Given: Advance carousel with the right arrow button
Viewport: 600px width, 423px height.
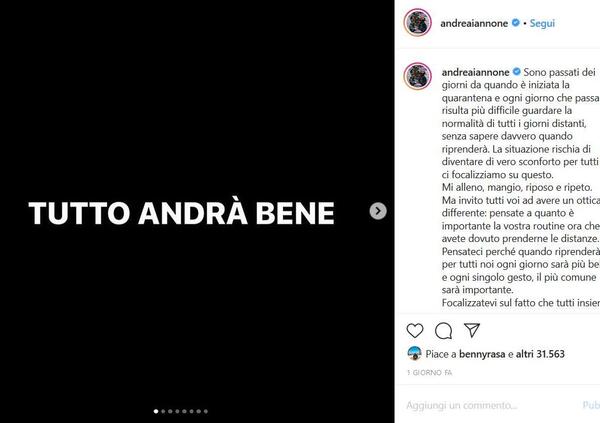Looking at the screenshot, I should tap(378, 211).
